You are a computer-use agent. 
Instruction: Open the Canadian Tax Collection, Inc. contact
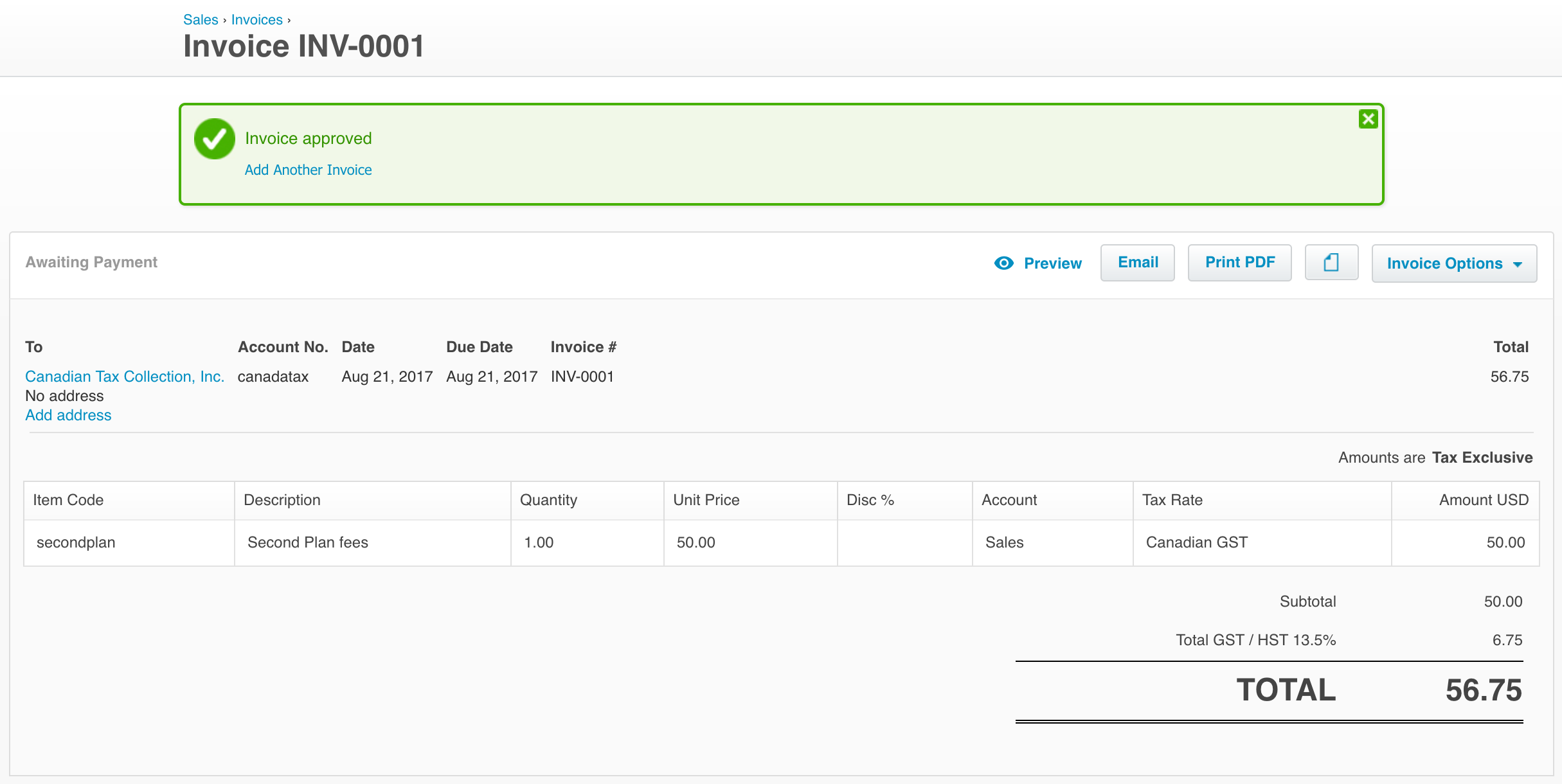pos(125,376)
